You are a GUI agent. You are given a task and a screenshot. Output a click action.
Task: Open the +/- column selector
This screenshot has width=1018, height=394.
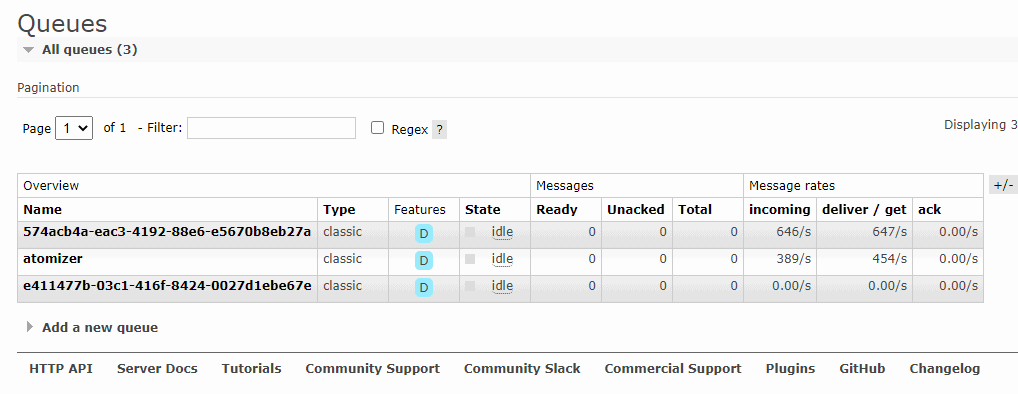coord(1003,185)
